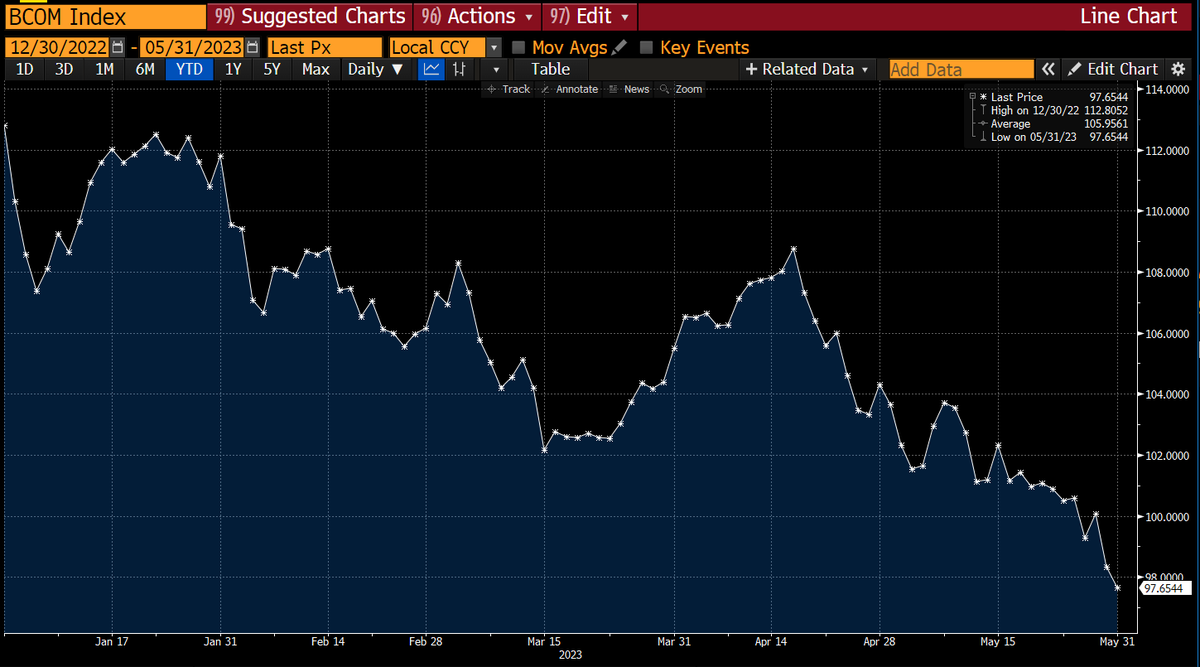Click the Apr 14 x-axis date label

771,641
